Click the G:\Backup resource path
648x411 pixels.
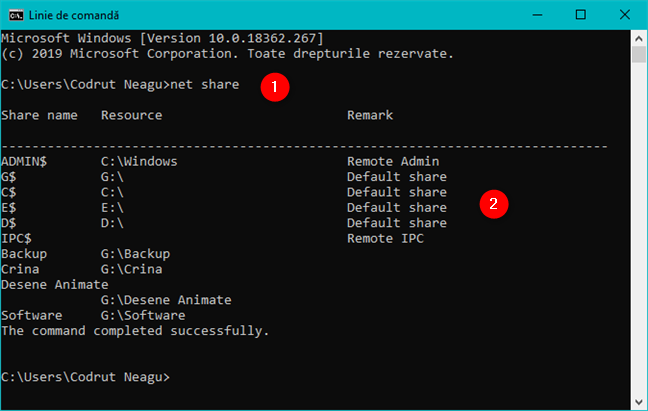[x=135, y=254]
